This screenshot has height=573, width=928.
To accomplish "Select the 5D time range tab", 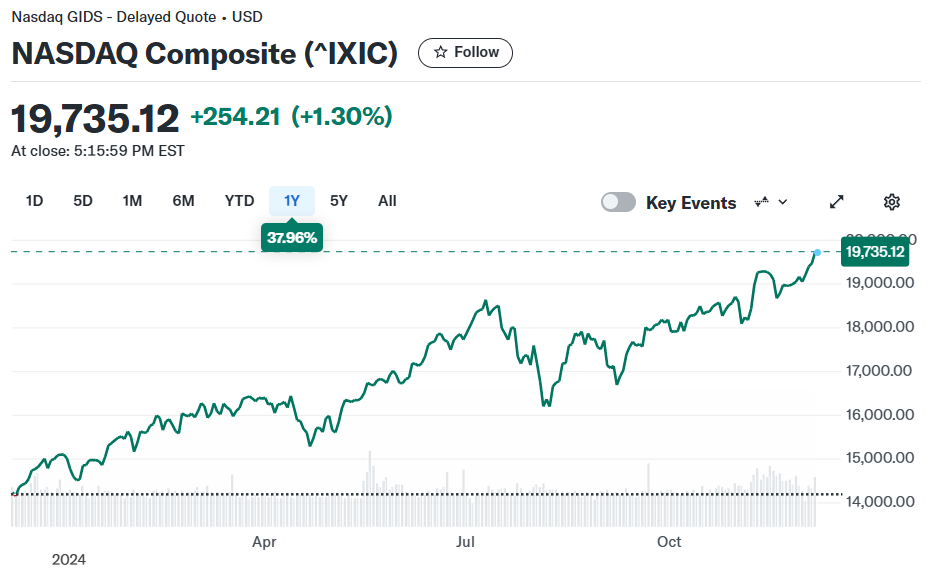I will click(x=83, y=201).
